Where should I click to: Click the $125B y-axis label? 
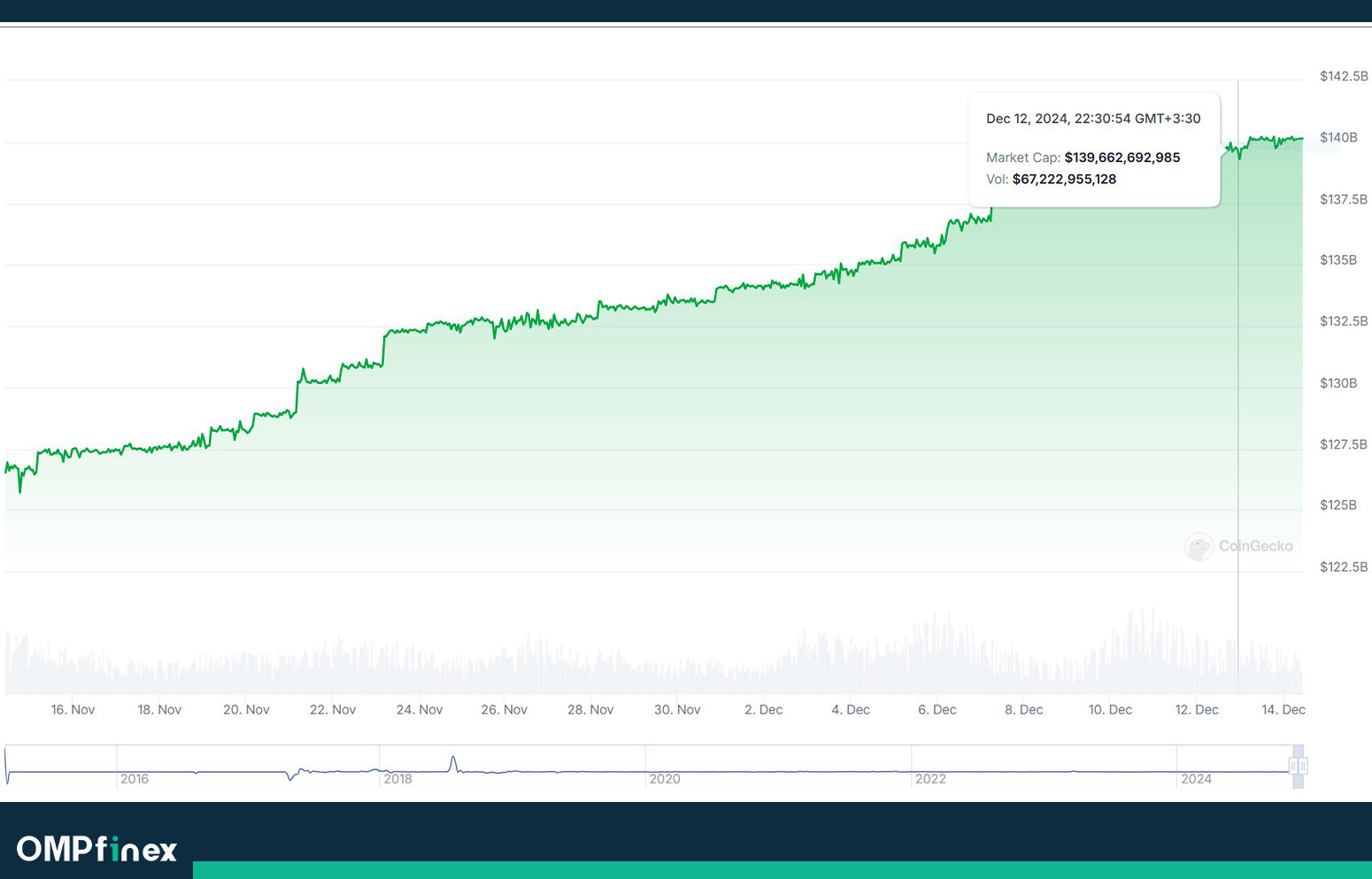[x=1338, y=505]
